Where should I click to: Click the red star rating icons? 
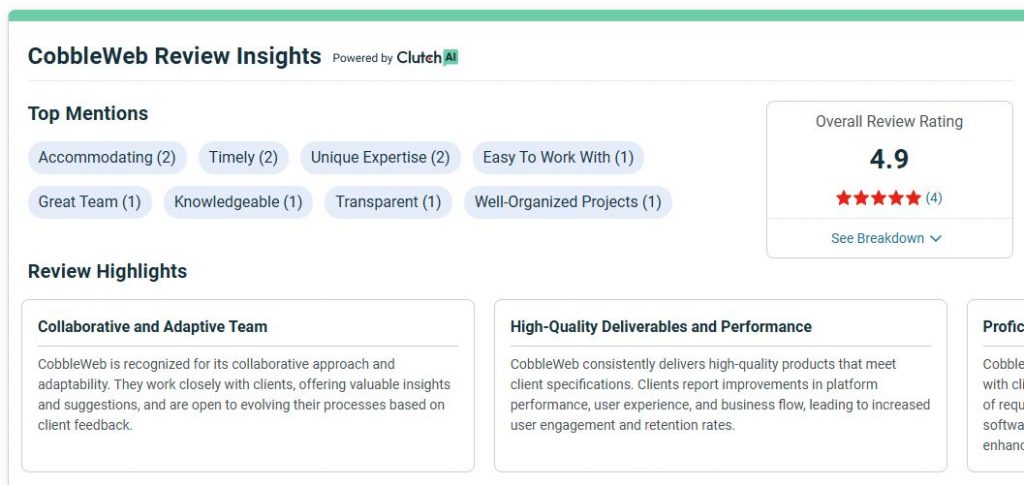[x=878, y=198]
